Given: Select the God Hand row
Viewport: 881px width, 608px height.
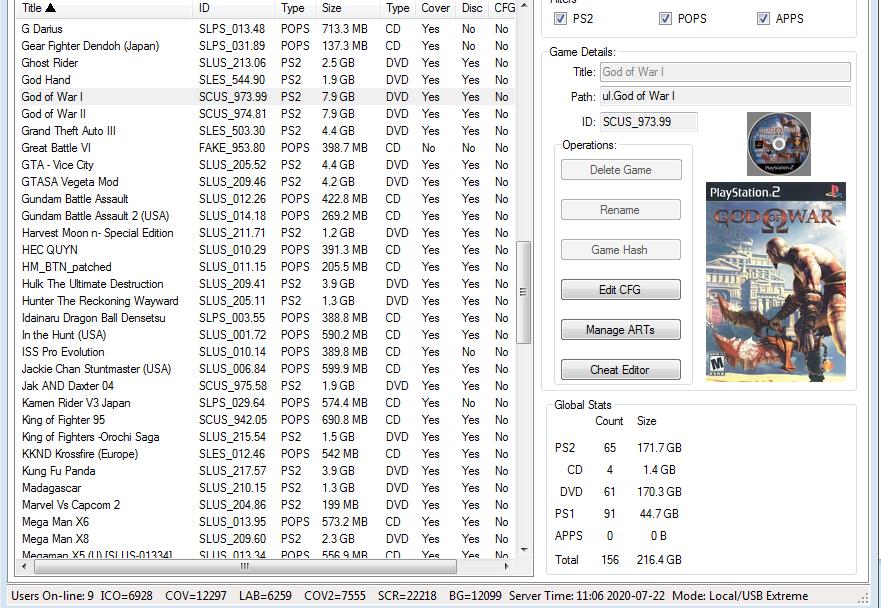Looking at the screenshot, I should 267,80.
